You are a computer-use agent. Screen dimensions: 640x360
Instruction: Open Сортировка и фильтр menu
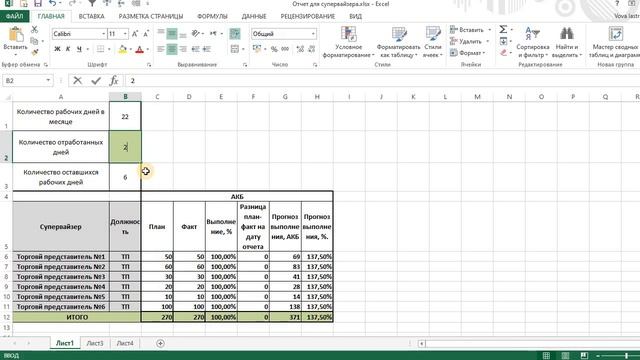tap(532, 42)
